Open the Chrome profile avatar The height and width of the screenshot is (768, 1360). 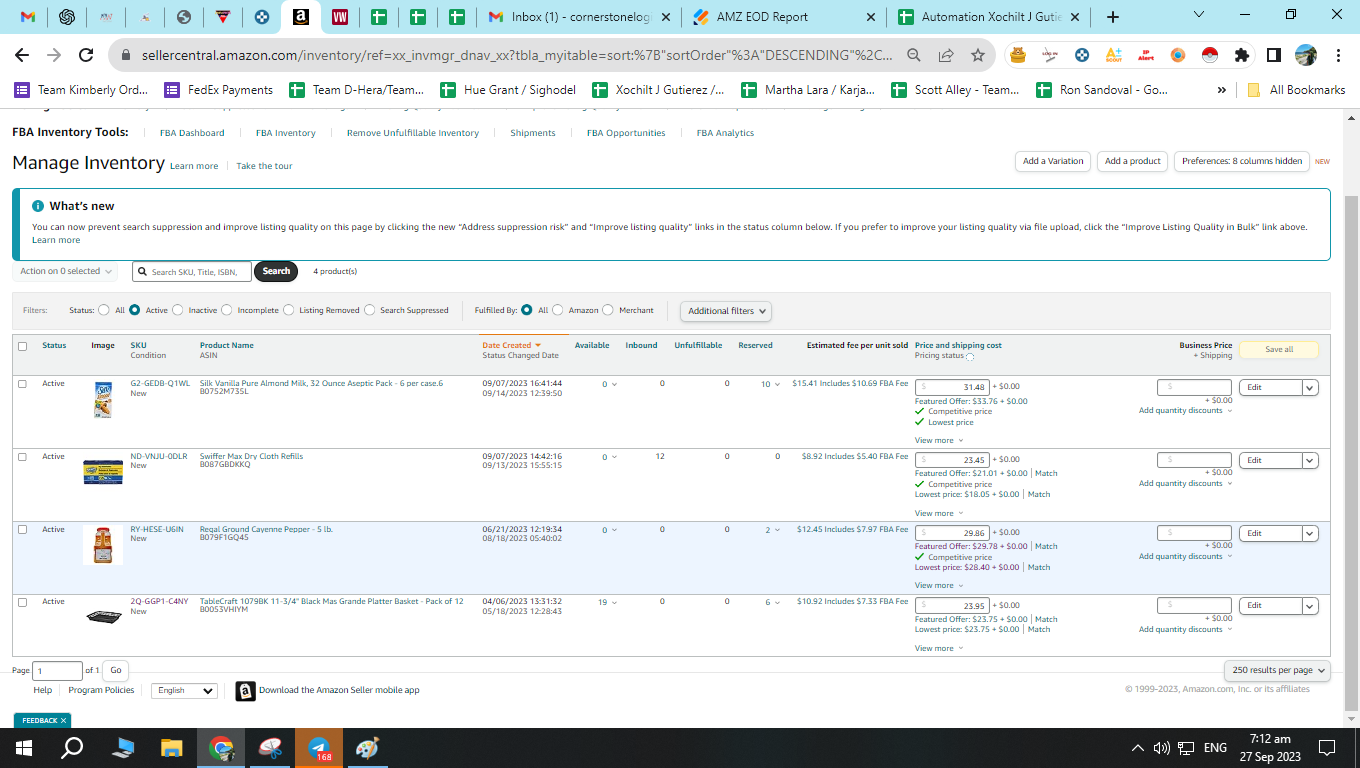coord(1306,55)
